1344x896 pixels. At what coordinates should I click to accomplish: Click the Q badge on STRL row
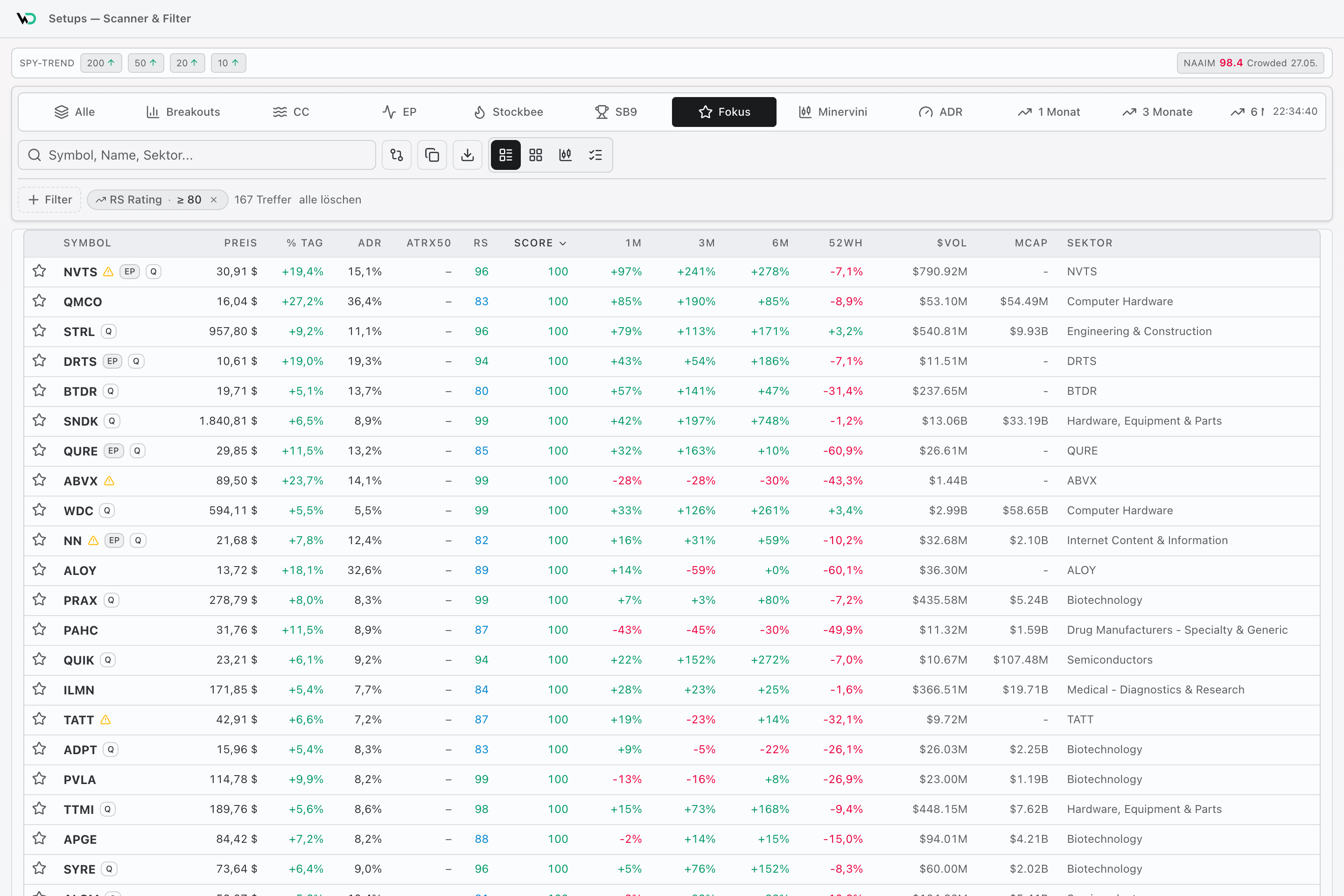[x=109, y=331]
